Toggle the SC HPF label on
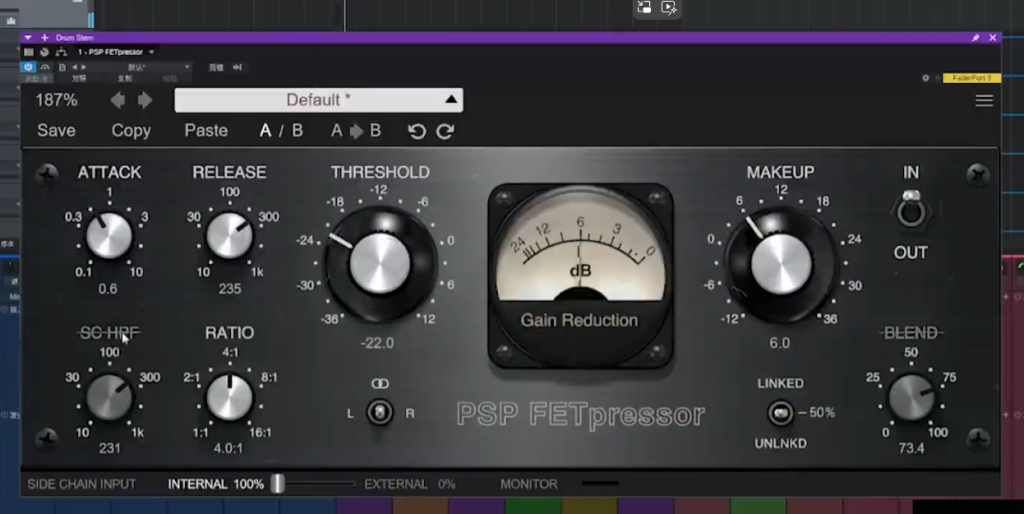 point(109,333)
